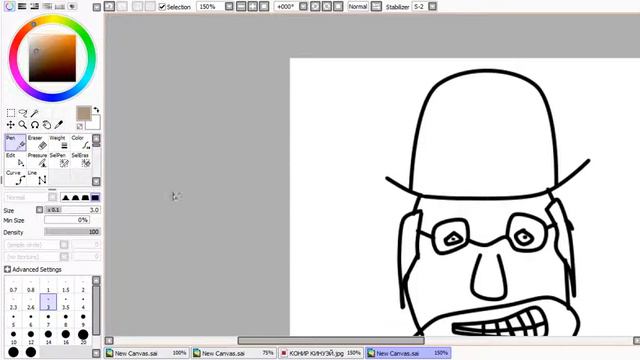This screenshot has width=640, height=360.
Task: Adjust the brush Size slider
Action: pyautogui.click(x=72, y=210)
